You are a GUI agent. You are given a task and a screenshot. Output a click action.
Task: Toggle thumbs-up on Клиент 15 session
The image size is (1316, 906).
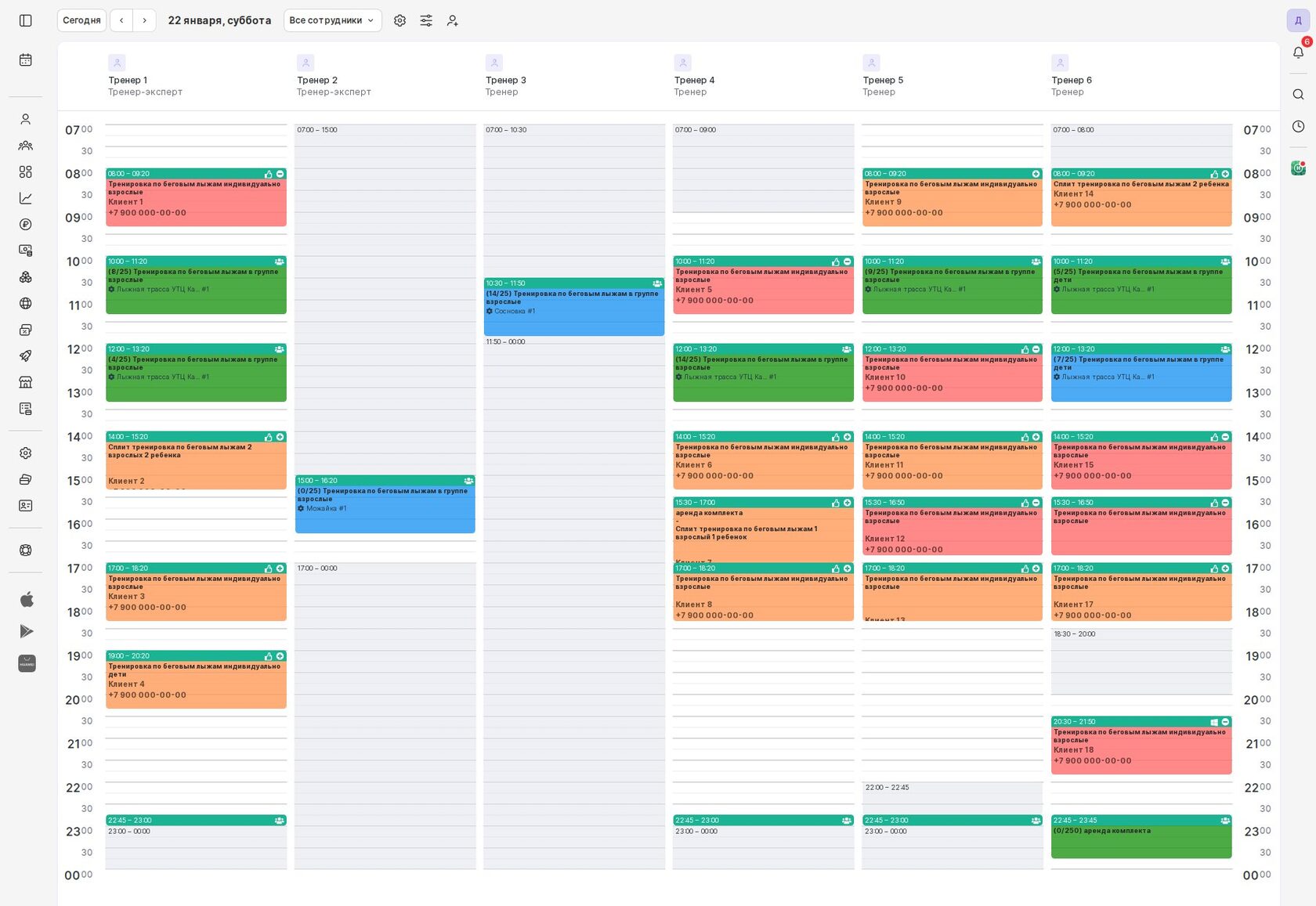coord(1215,437)
